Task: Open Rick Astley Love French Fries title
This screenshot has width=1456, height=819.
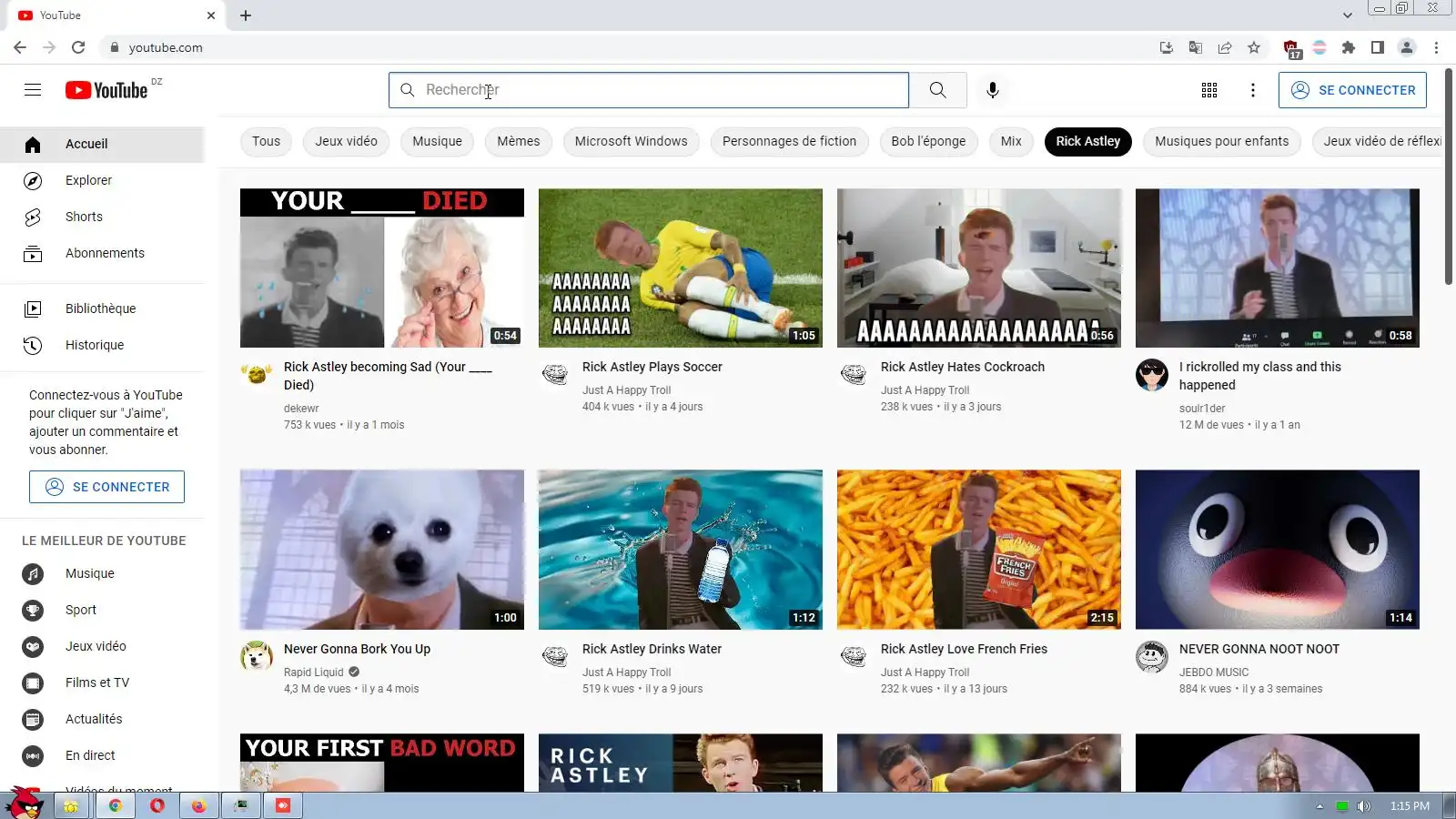Action: pyautogui.click(x=964, y=649)
